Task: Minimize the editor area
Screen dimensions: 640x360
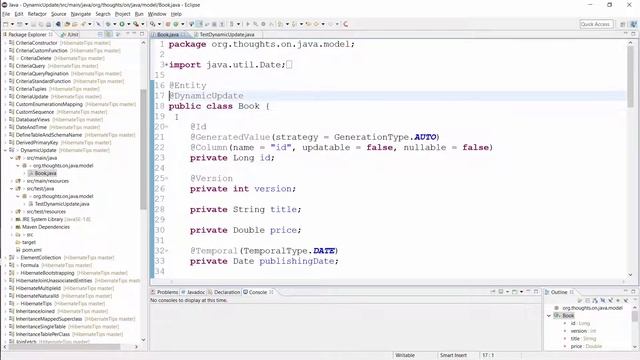Action: click(x=625, y=34)
